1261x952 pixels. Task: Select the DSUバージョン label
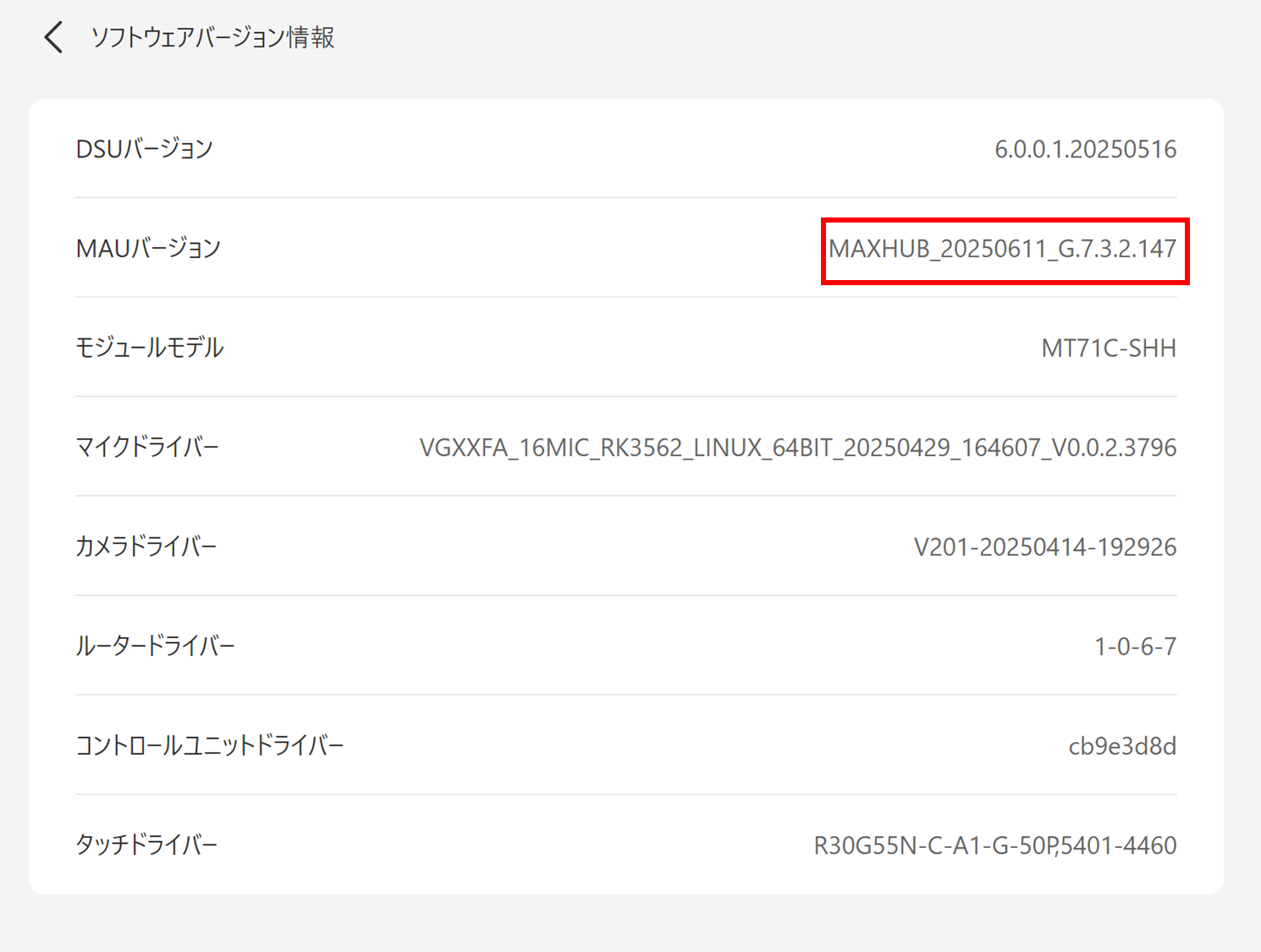click(x=144, y=149)
